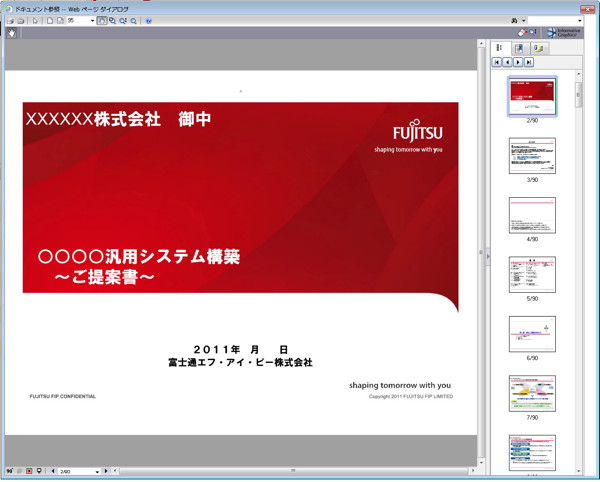Click the document vertical scrollbar up arrow

(482, 43)
